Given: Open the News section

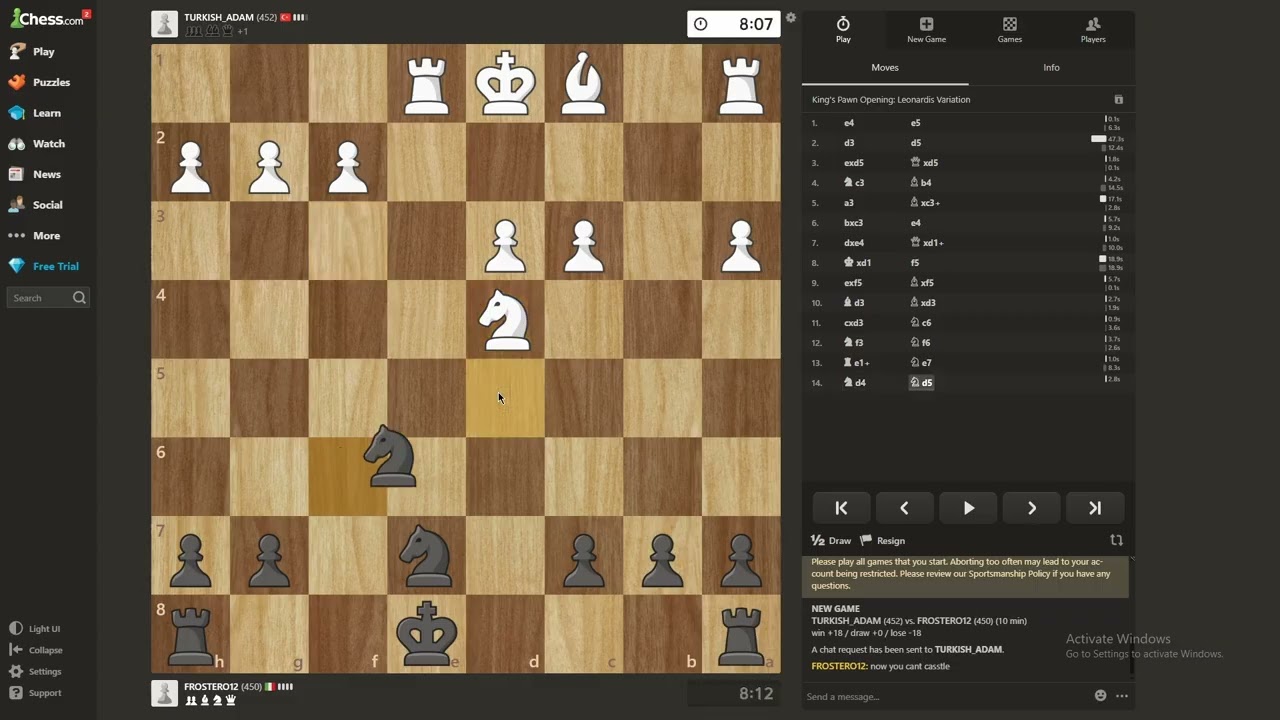Looking at the screenshot, I should [46, 174].
